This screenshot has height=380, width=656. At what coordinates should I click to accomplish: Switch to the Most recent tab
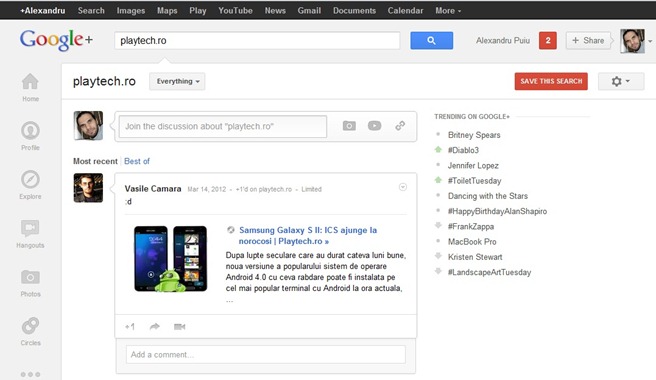pos(95,161)
